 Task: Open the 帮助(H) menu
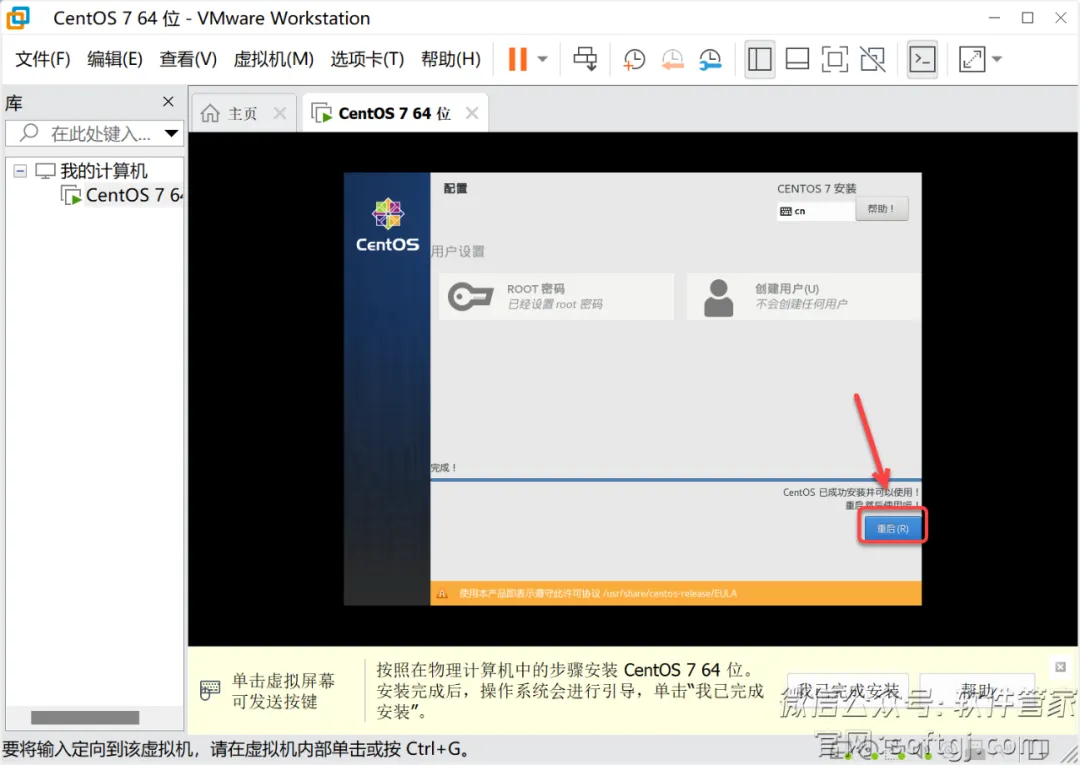click(451, 59)
